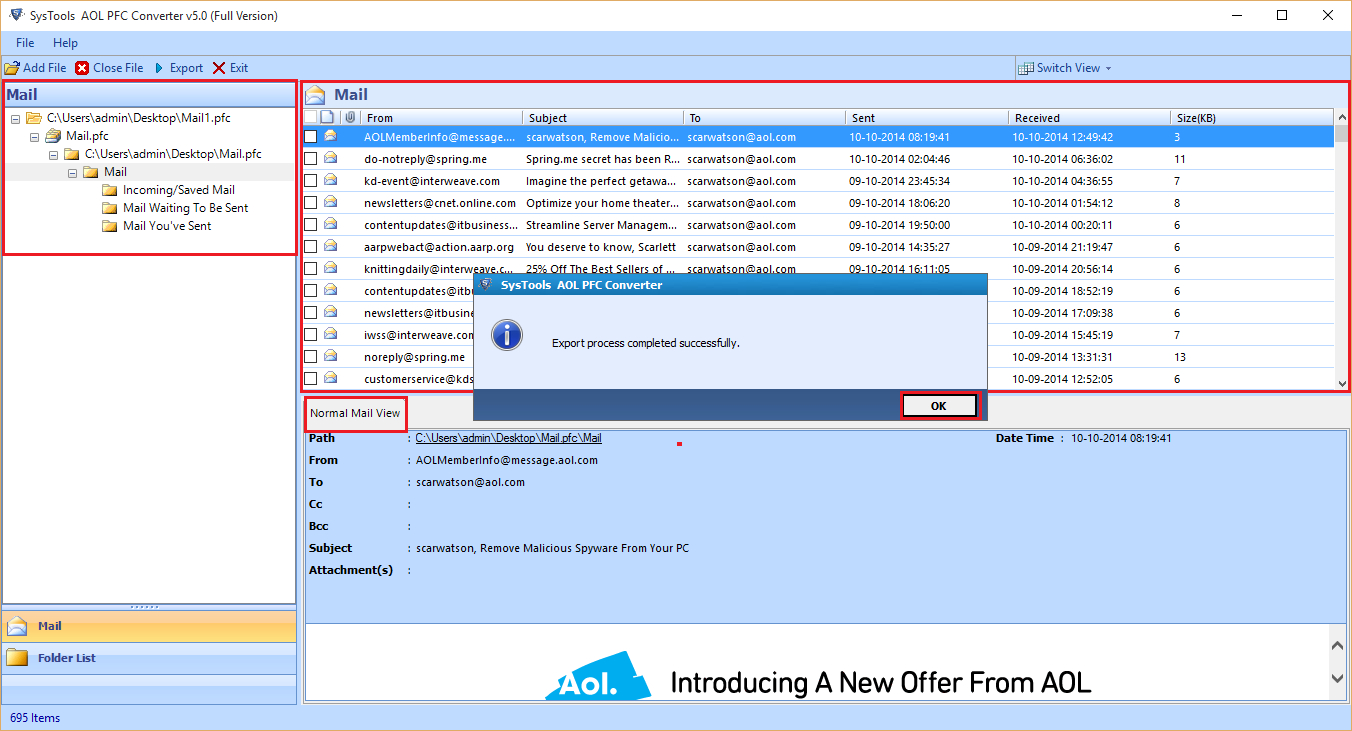Switch to the Mail navigation pane
1352x731 pixels.
(x=149, y=626)
